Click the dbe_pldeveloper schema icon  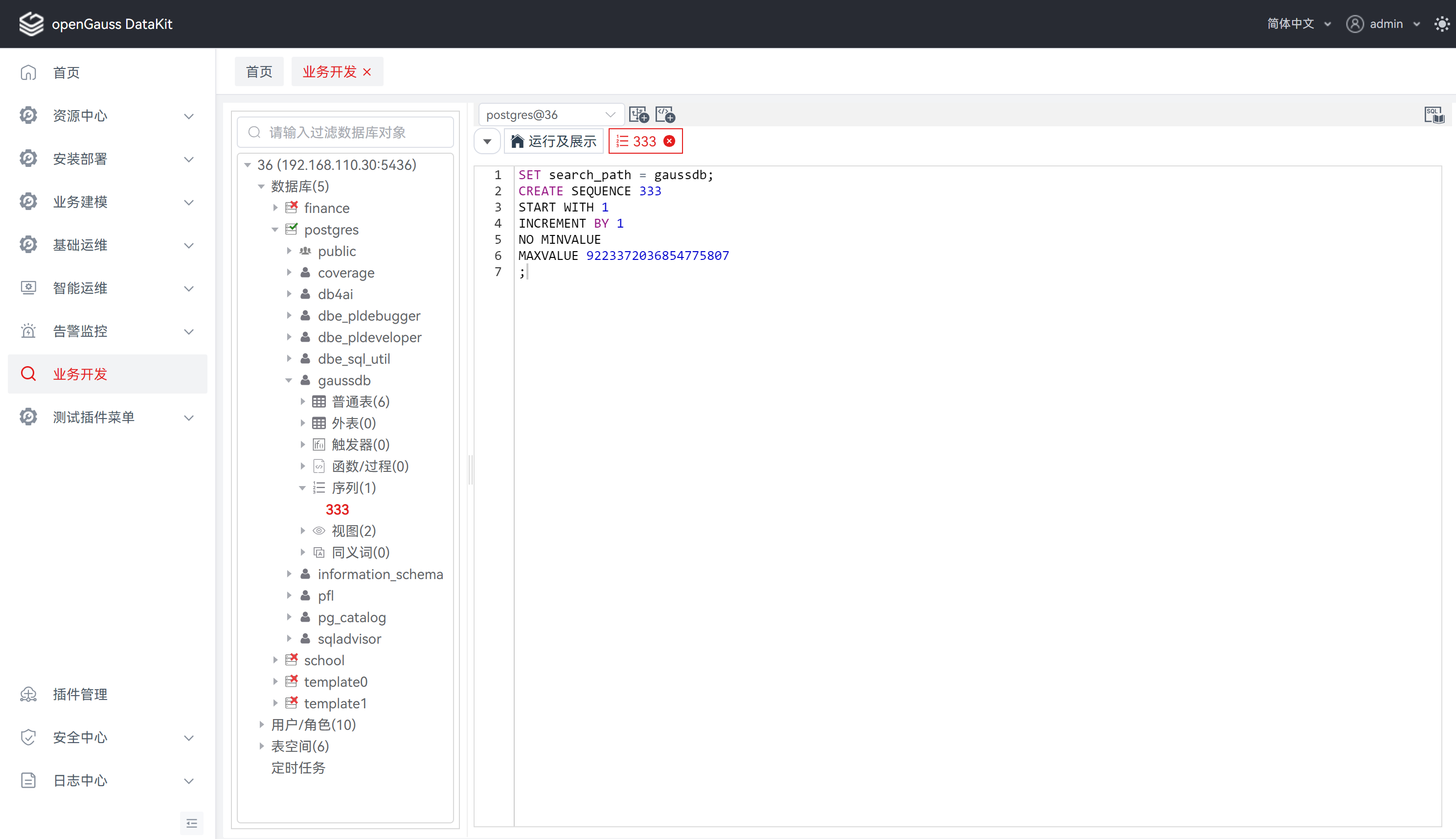pos(306,337)
